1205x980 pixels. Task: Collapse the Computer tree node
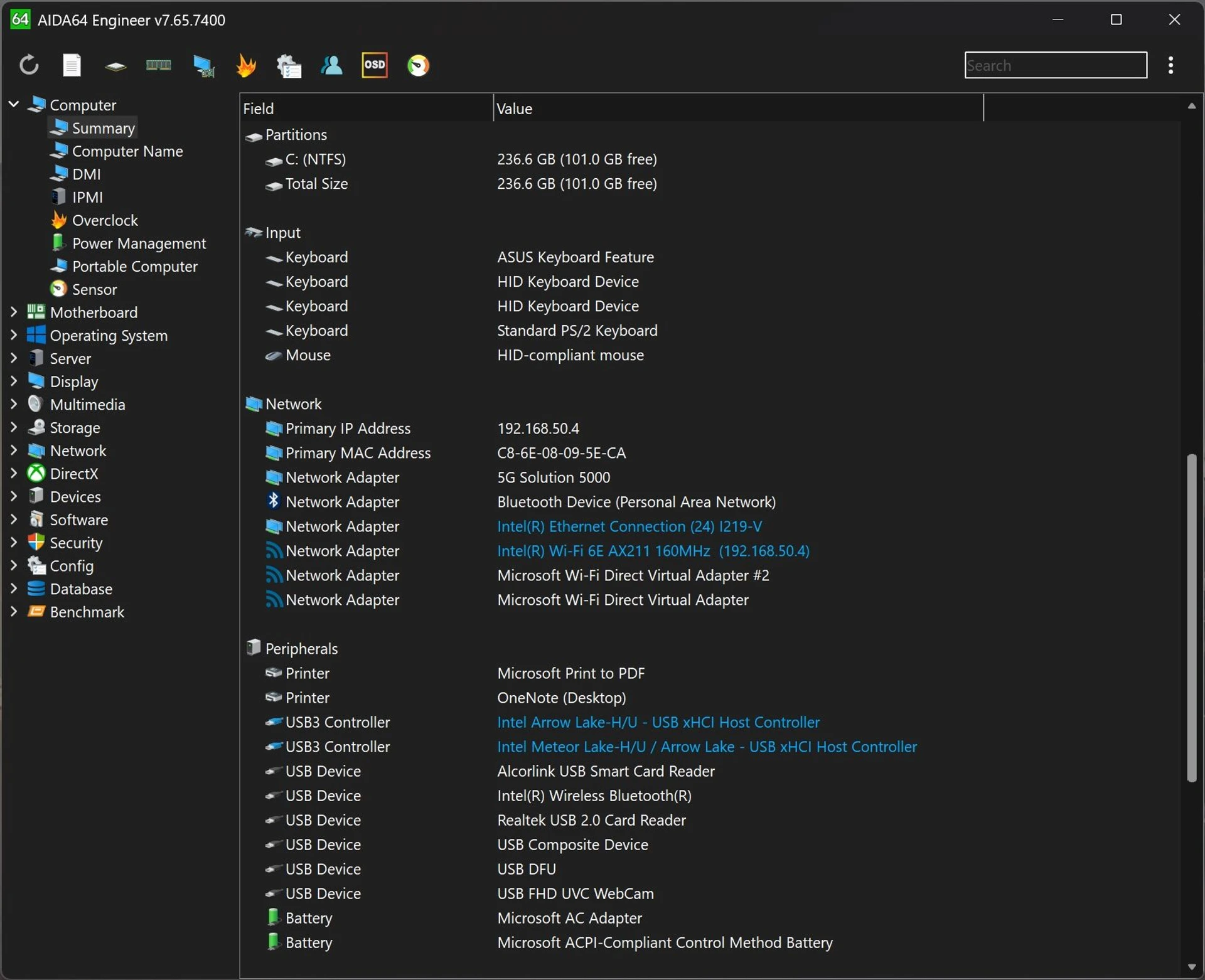point(14,104)
